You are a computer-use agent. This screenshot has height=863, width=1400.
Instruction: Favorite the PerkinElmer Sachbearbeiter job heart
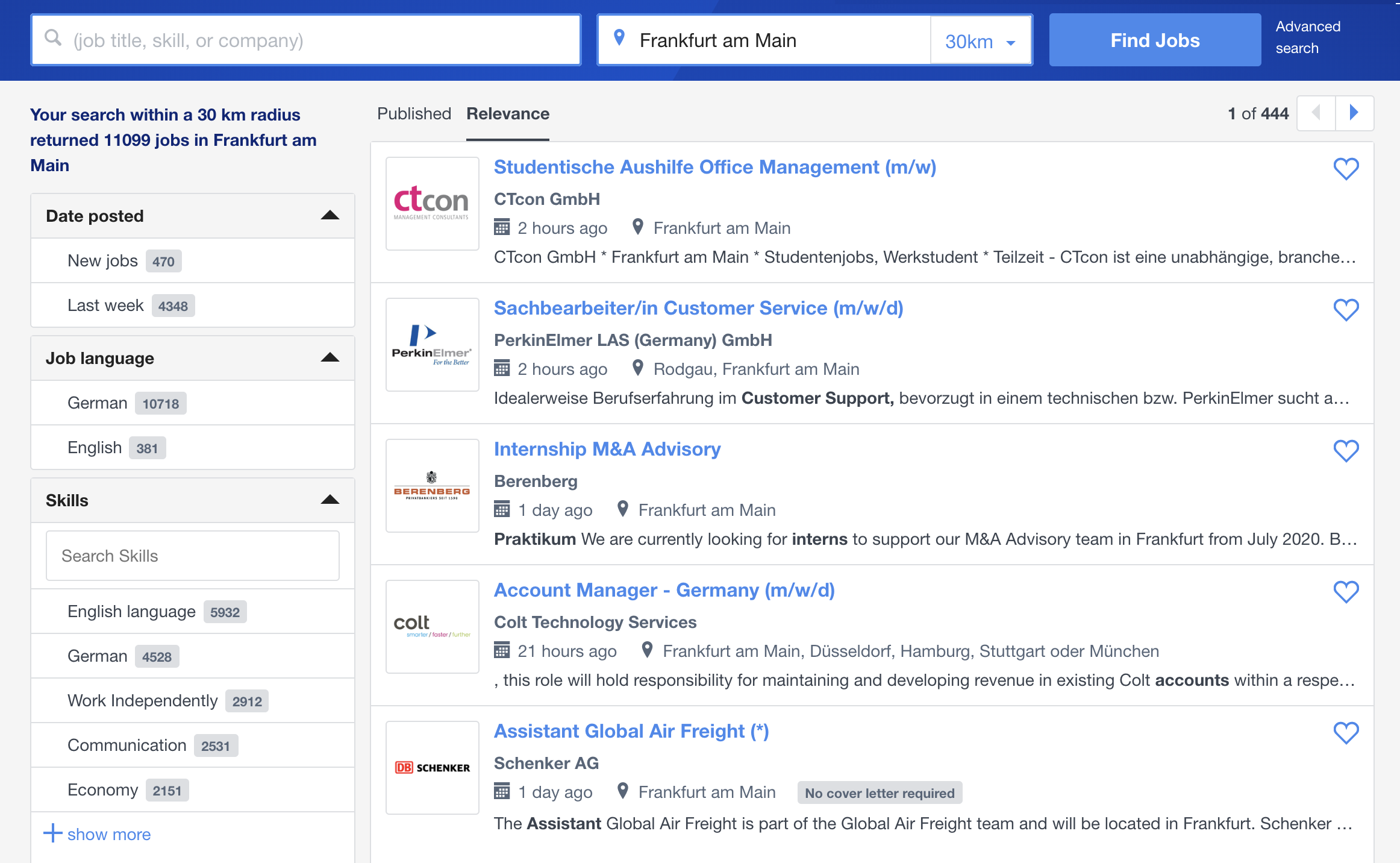(1346, 310)
